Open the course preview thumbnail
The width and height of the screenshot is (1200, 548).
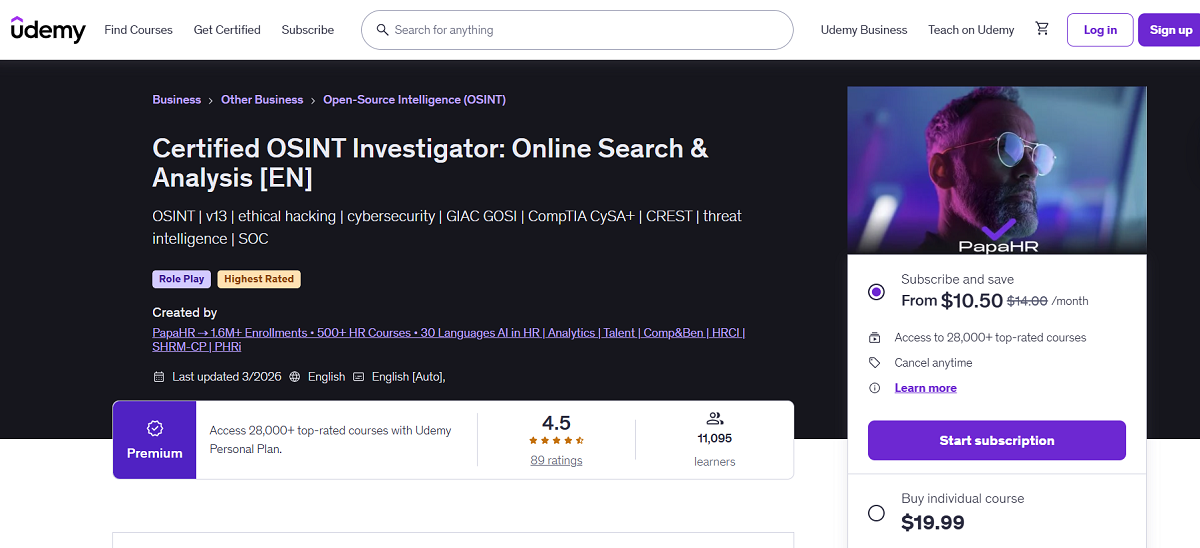click(997, 170)
